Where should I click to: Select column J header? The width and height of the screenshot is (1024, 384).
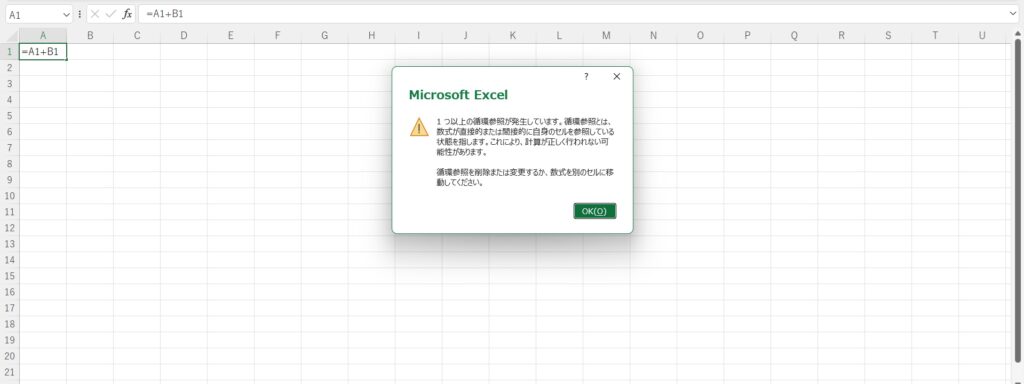pos(466,36)
